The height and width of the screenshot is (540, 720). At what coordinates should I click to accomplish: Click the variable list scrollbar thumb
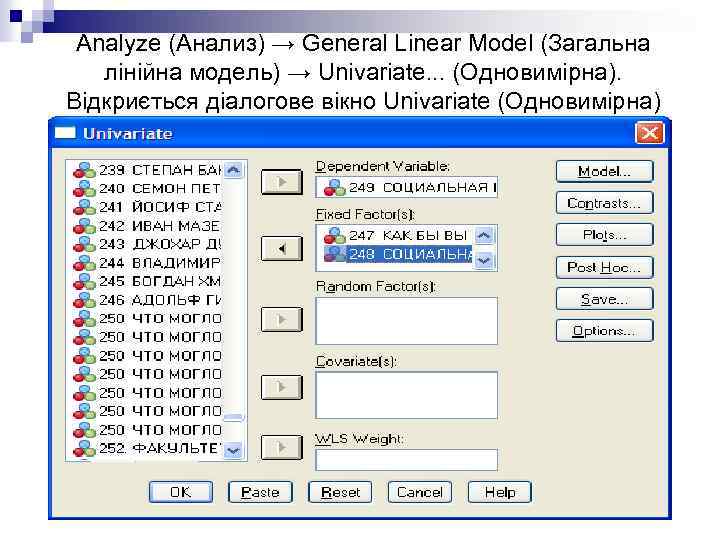(233, 417)
